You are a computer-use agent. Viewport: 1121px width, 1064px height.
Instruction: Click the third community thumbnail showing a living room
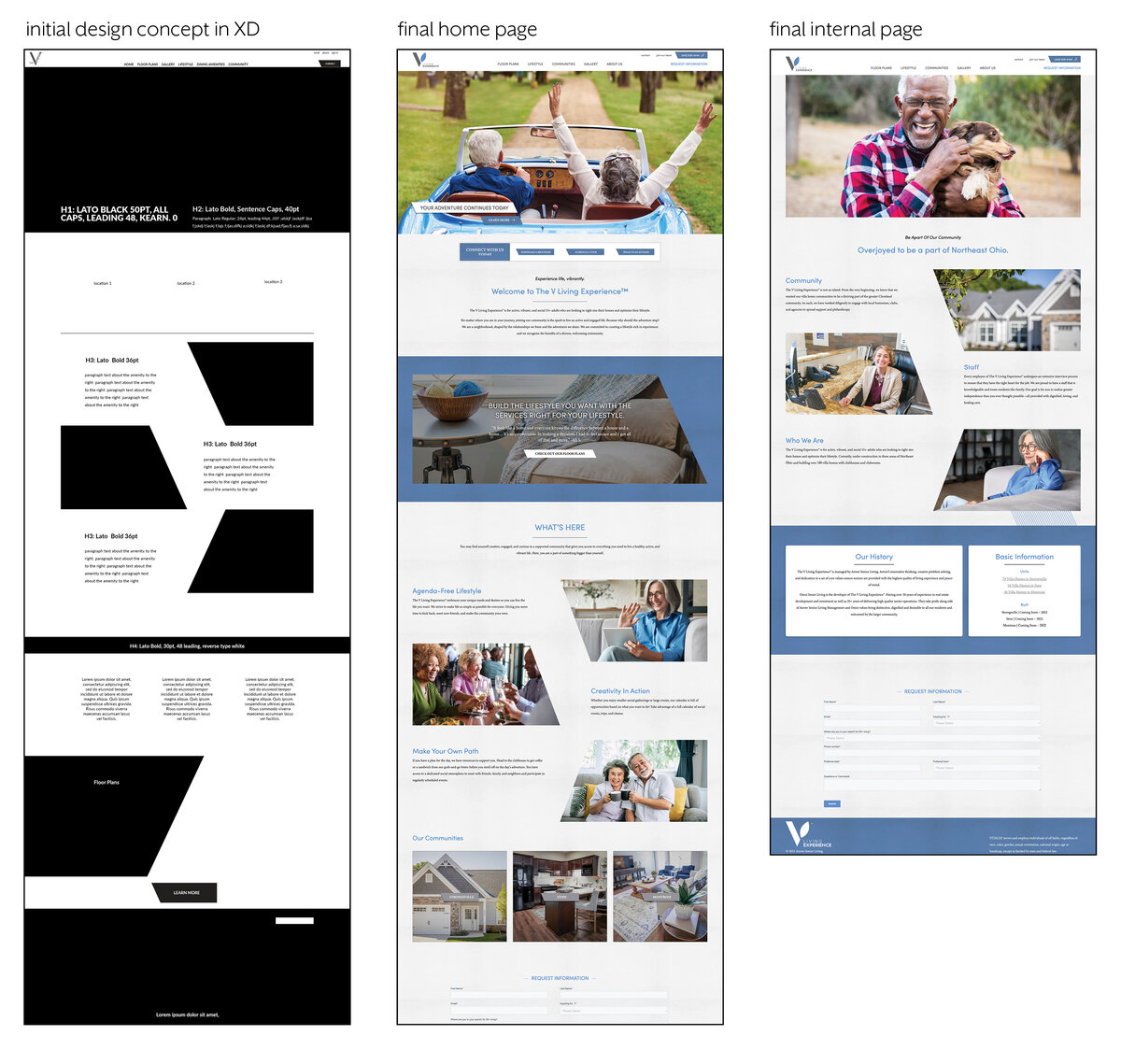660,896
